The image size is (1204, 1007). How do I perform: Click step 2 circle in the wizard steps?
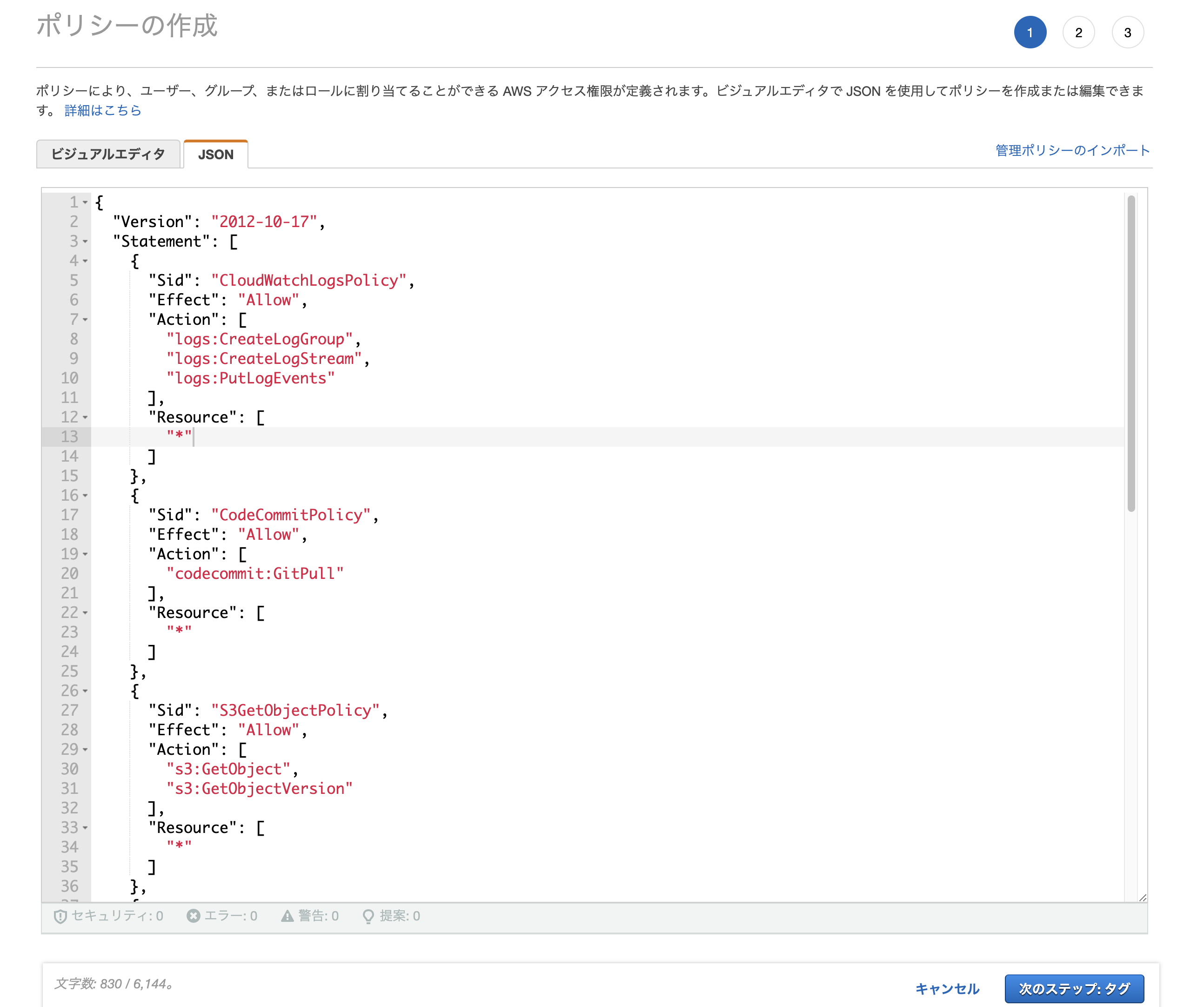1080,32
